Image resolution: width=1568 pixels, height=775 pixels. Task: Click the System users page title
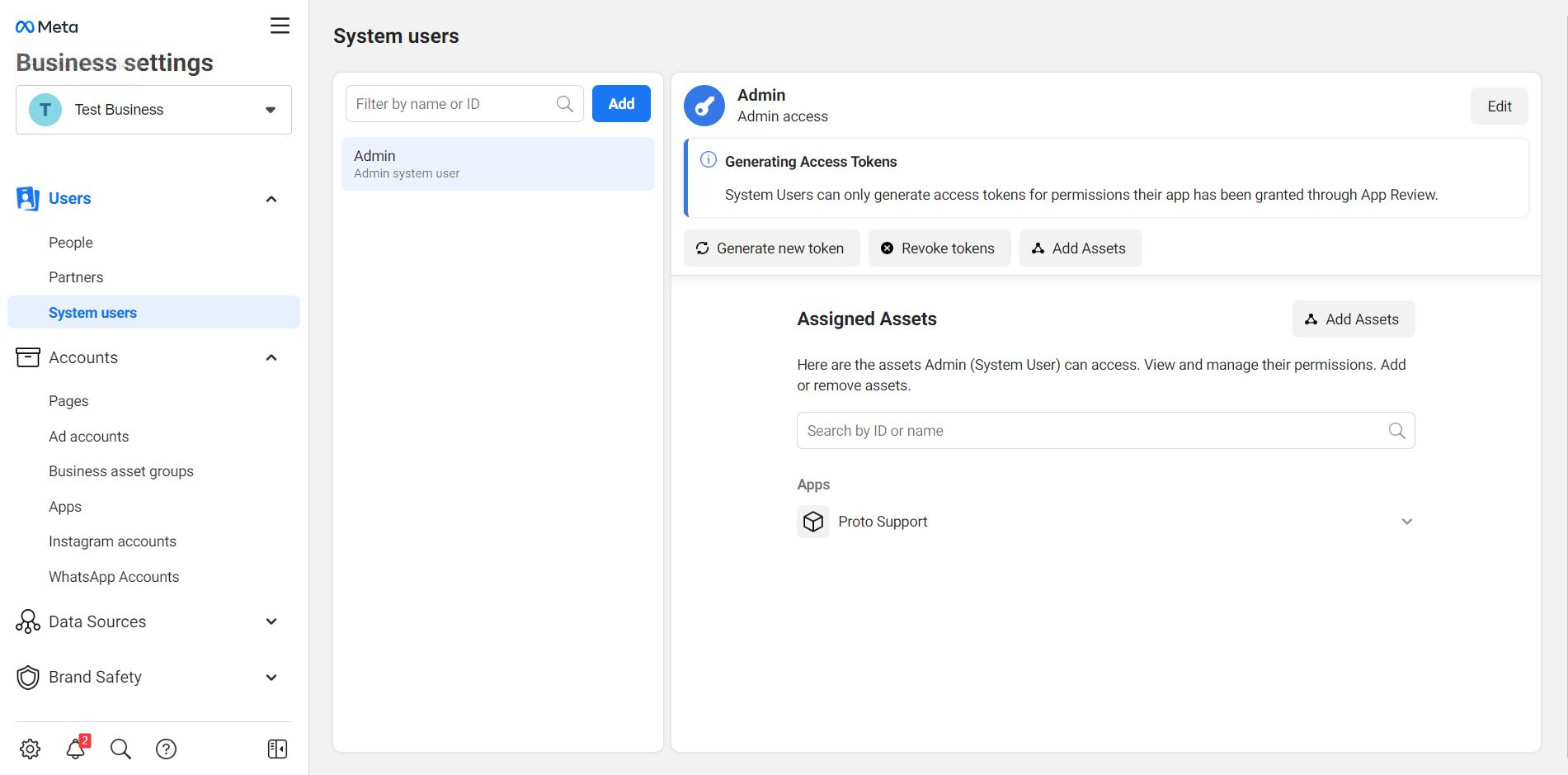[396, 36]
